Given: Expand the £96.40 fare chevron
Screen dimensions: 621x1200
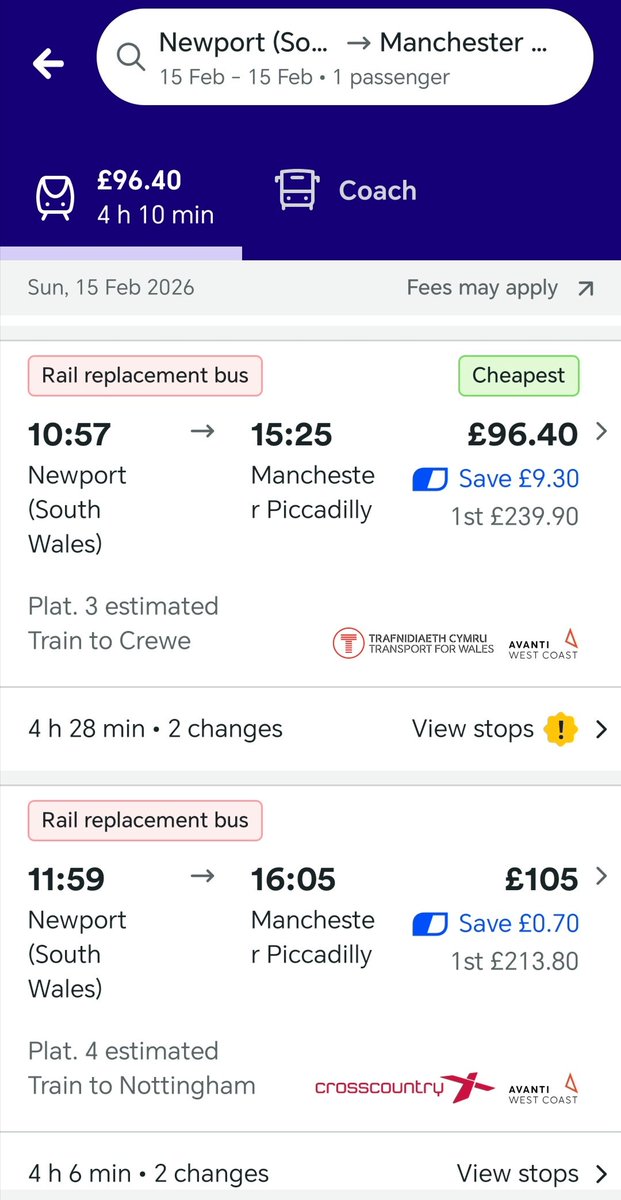Looking at the screenshot, I should pos(601,432).
